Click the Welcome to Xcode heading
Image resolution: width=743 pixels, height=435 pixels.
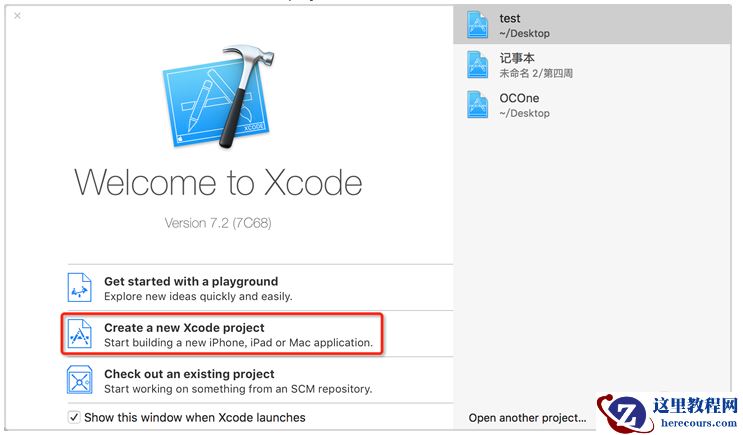(218, 182)
